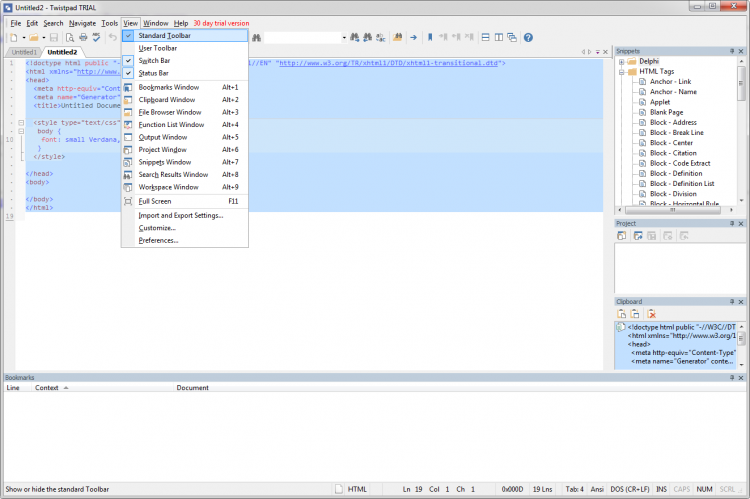Click first Paste icon in Clipboard panel
Screen dimensions: 750x499
[621, 314]
